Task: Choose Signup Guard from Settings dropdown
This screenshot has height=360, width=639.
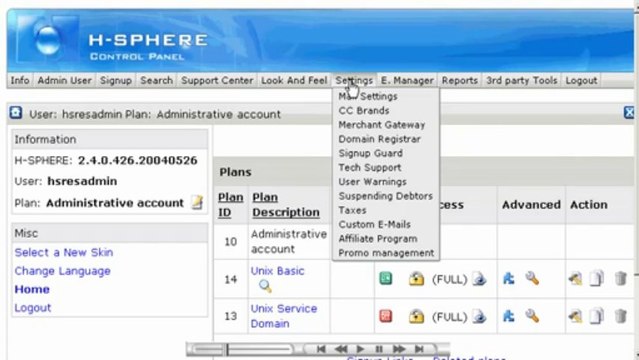Action: (370, 153)
